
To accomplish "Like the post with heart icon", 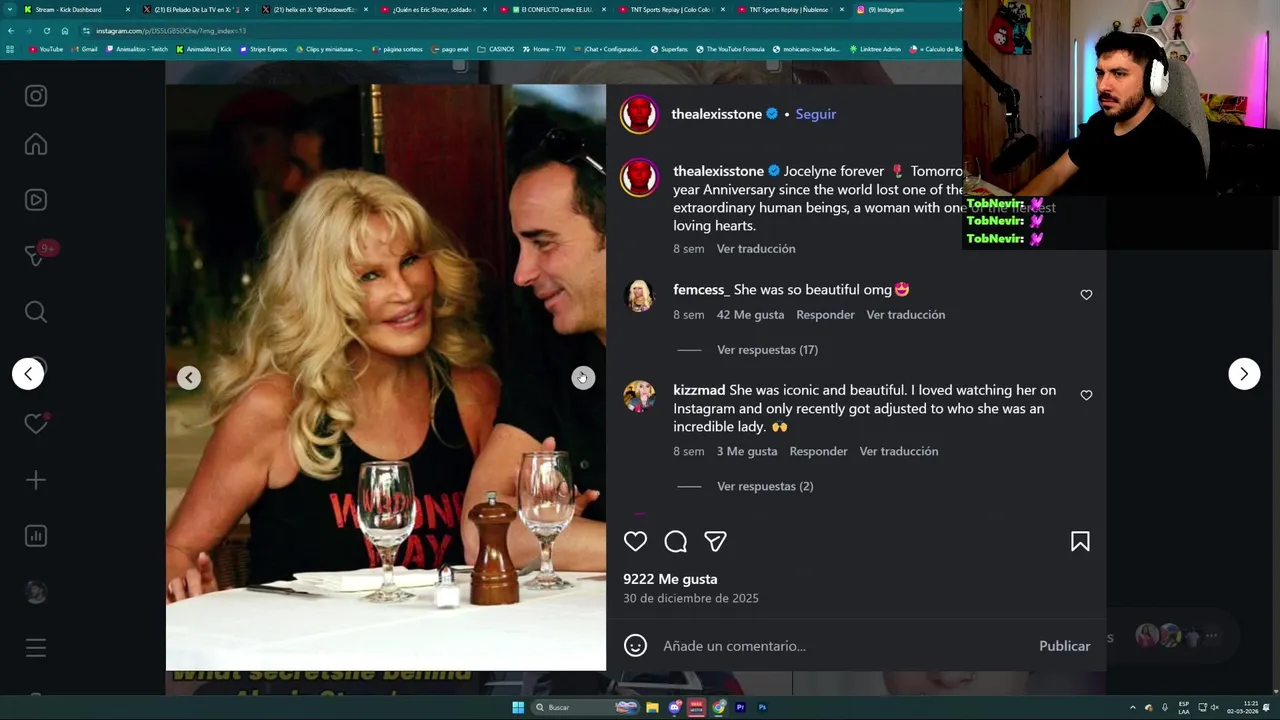I will point(635,541).
